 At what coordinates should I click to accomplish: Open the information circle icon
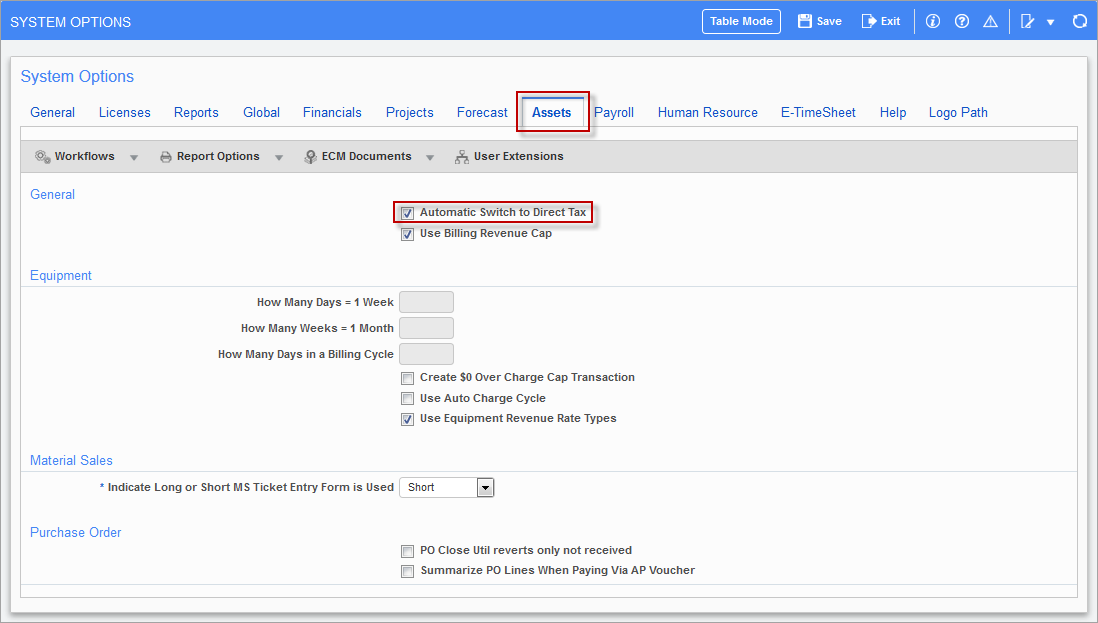[x=933, y=21]
